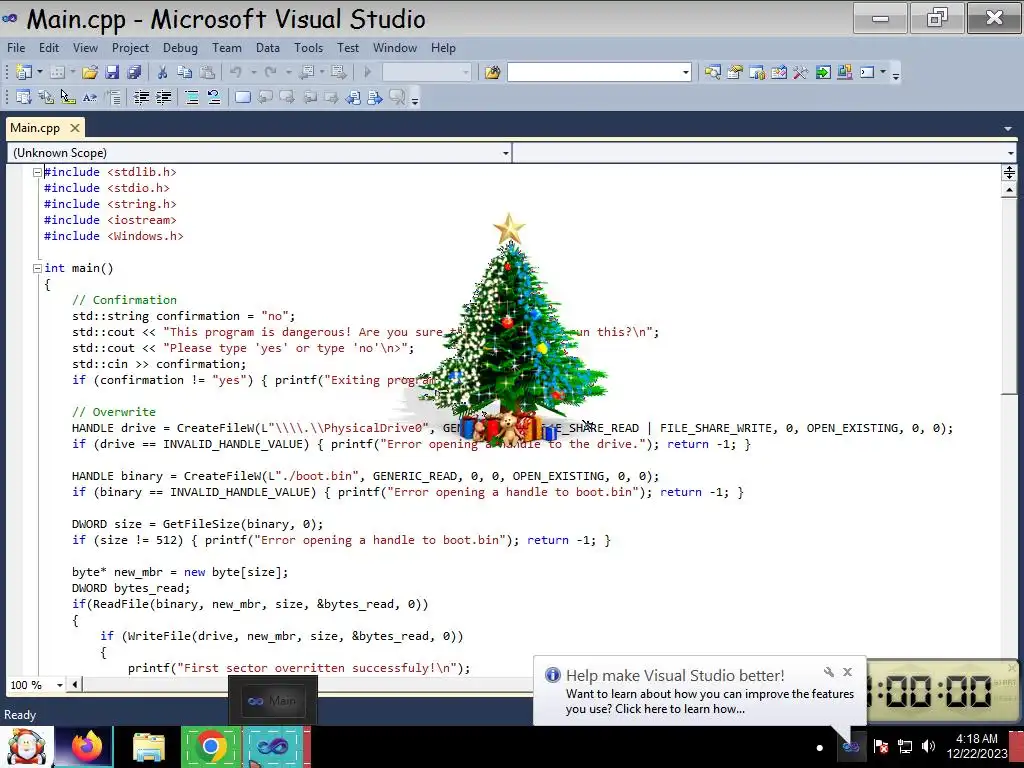Click the Open File folder icon
Viewport: 1024px width, 768px height.
(90, 72)
